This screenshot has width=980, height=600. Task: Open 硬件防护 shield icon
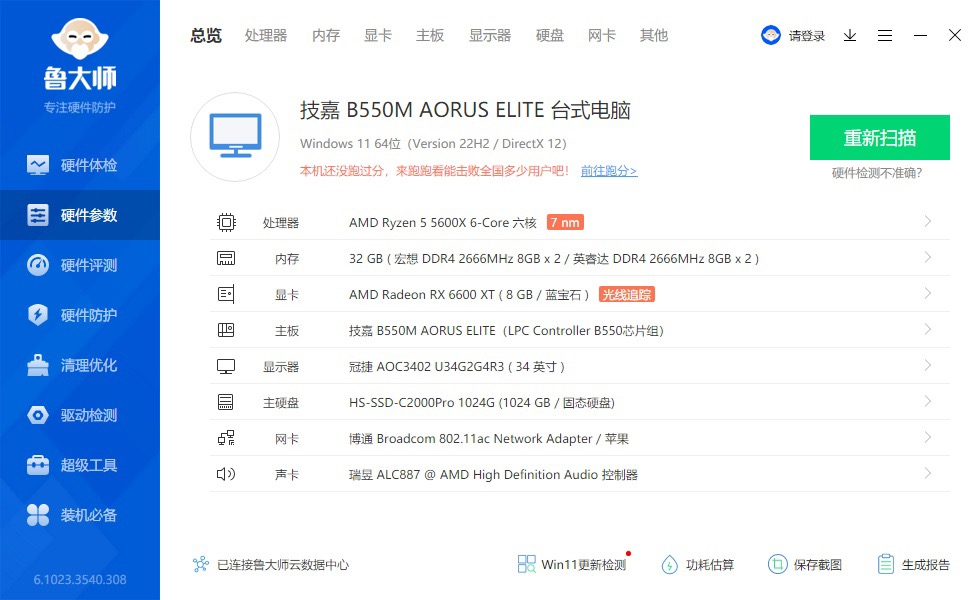[x=38, y=315]
